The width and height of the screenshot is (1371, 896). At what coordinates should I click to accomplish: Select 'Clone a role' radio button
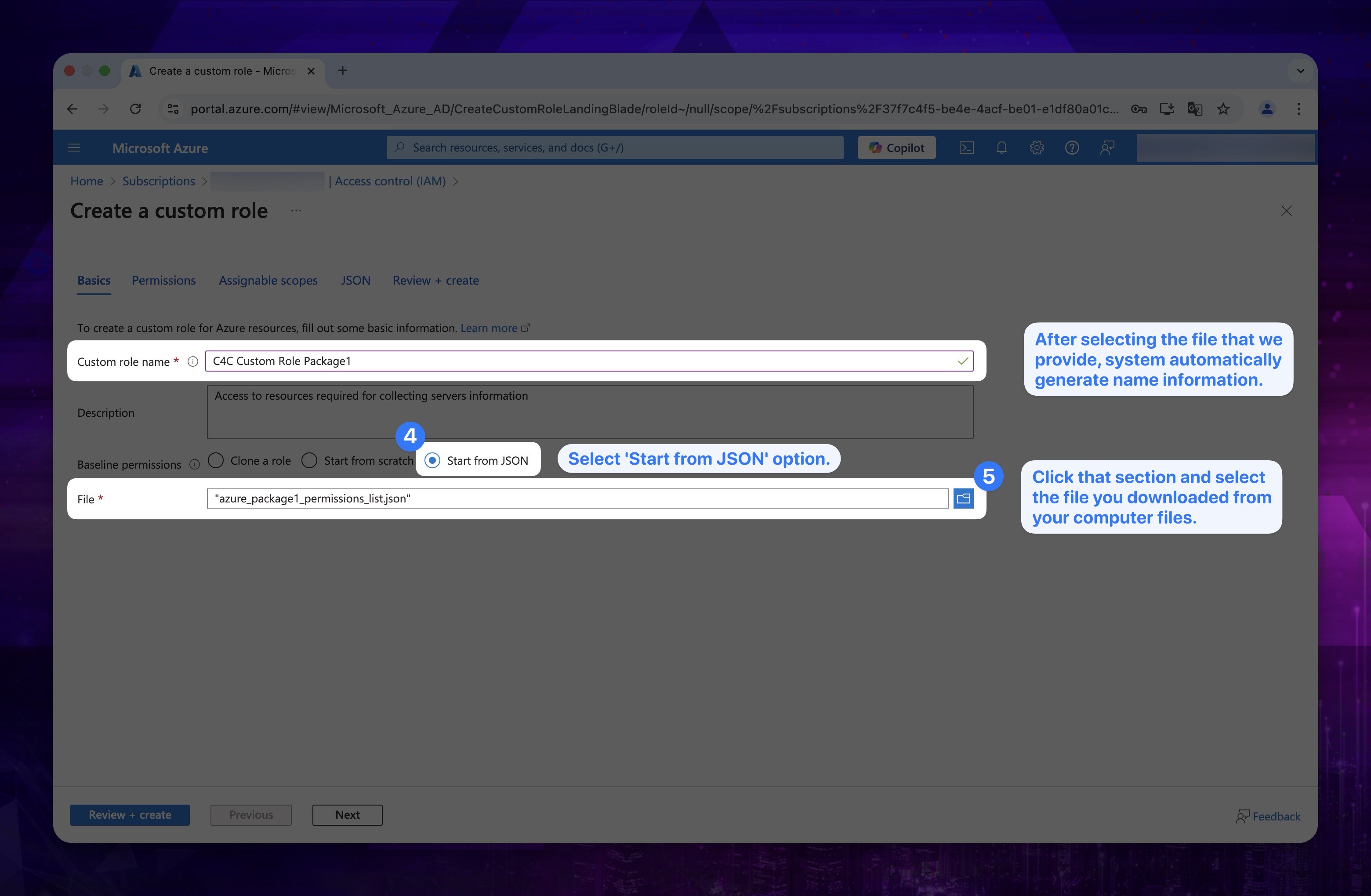pos(216,459)
